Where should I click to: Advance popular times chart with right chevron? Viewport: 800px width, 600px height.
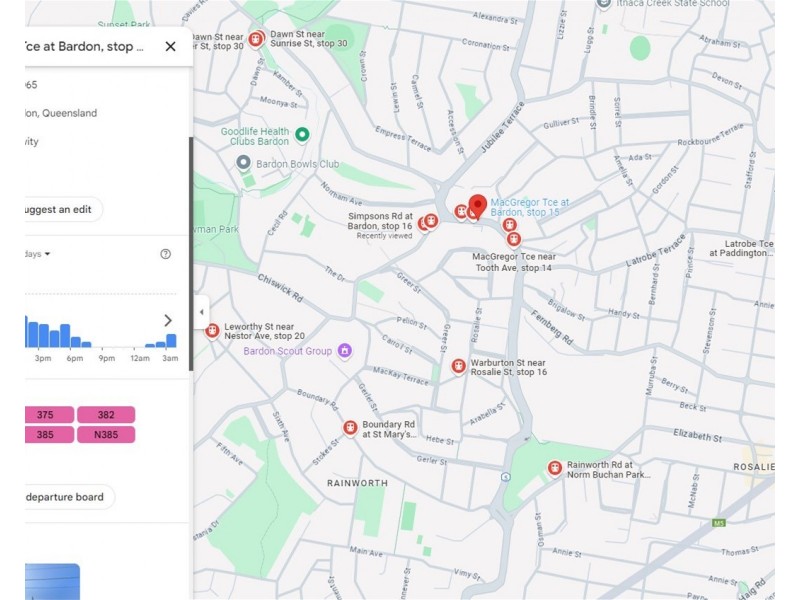click(x=168, y=321)
